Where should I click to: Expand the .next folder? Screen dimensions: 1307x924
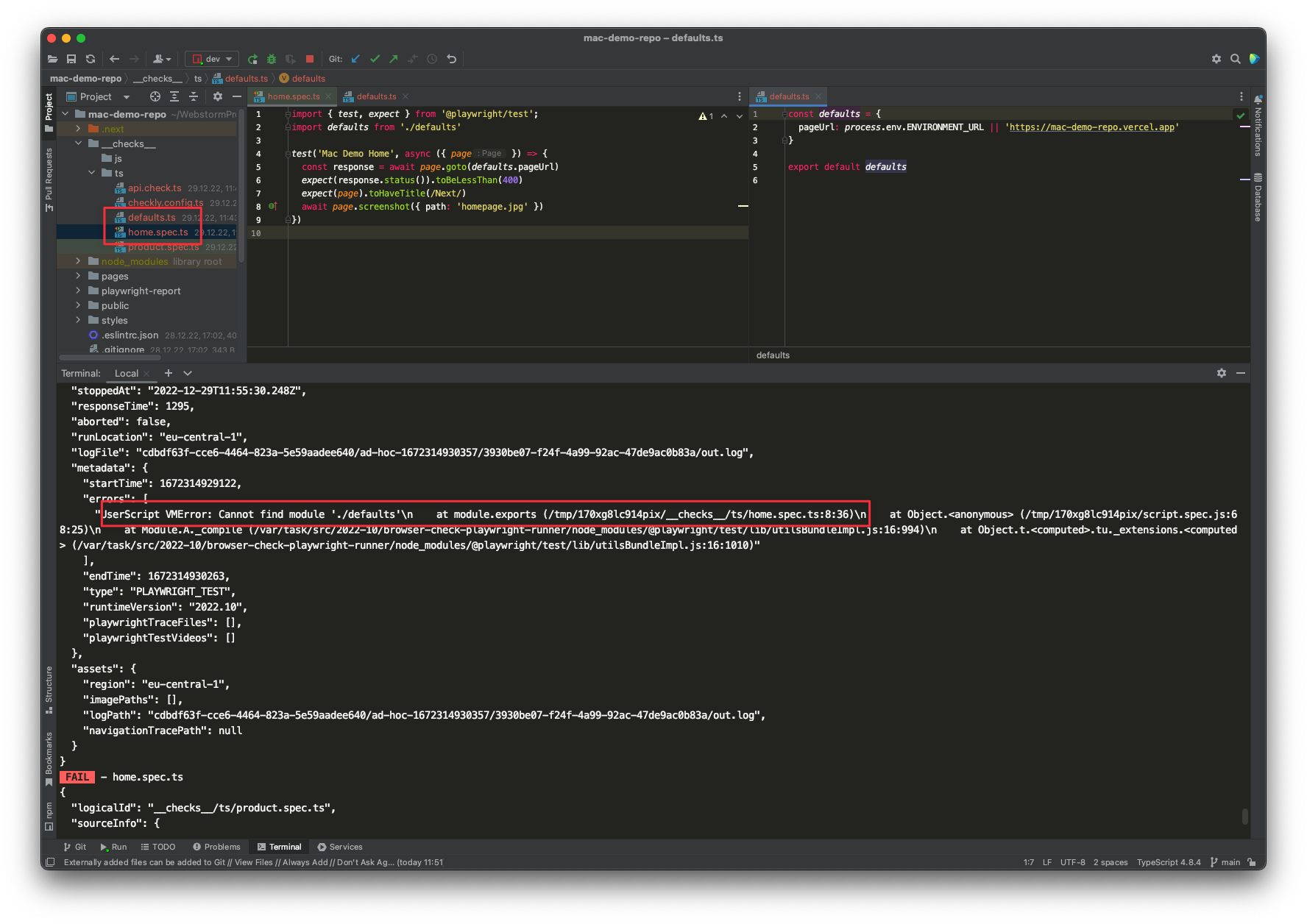click(79, 129)
